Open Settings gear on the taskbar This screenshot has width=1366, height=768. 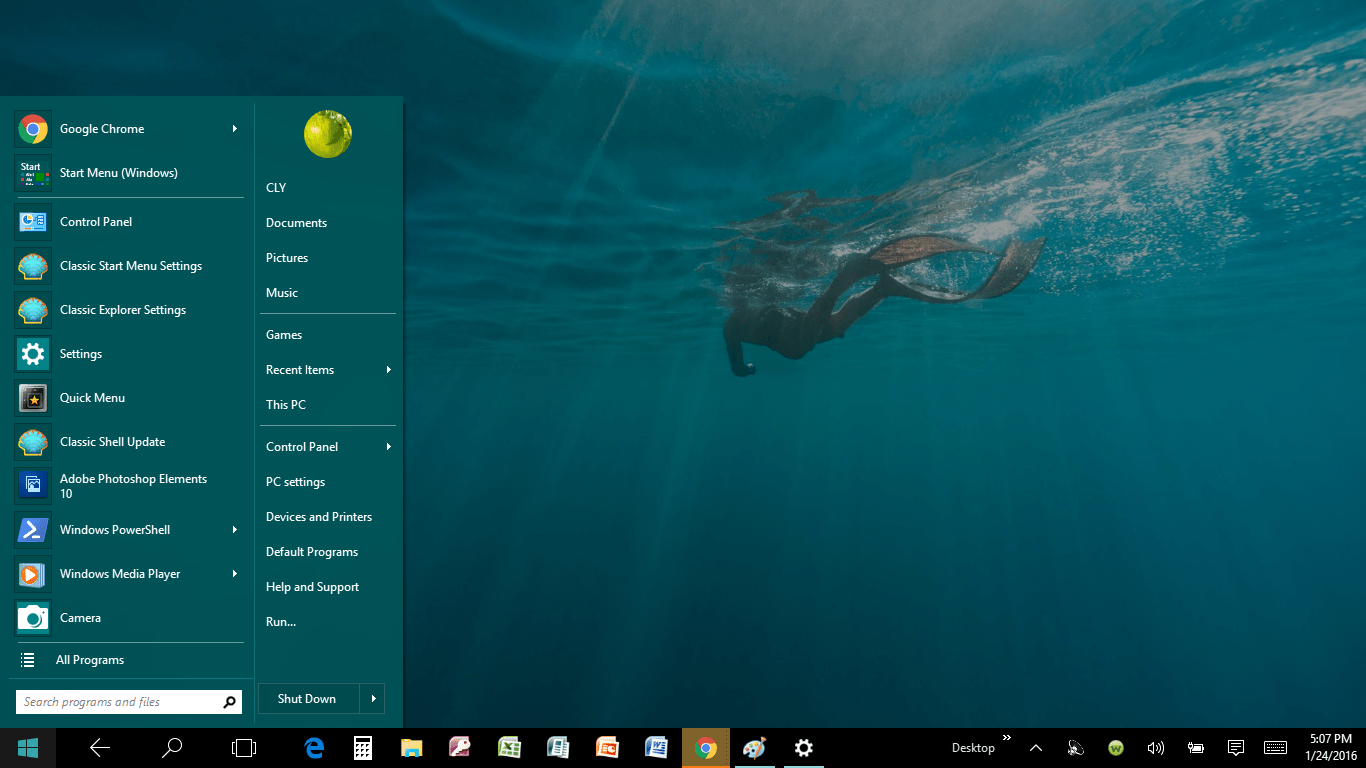[x=803, y=748]
